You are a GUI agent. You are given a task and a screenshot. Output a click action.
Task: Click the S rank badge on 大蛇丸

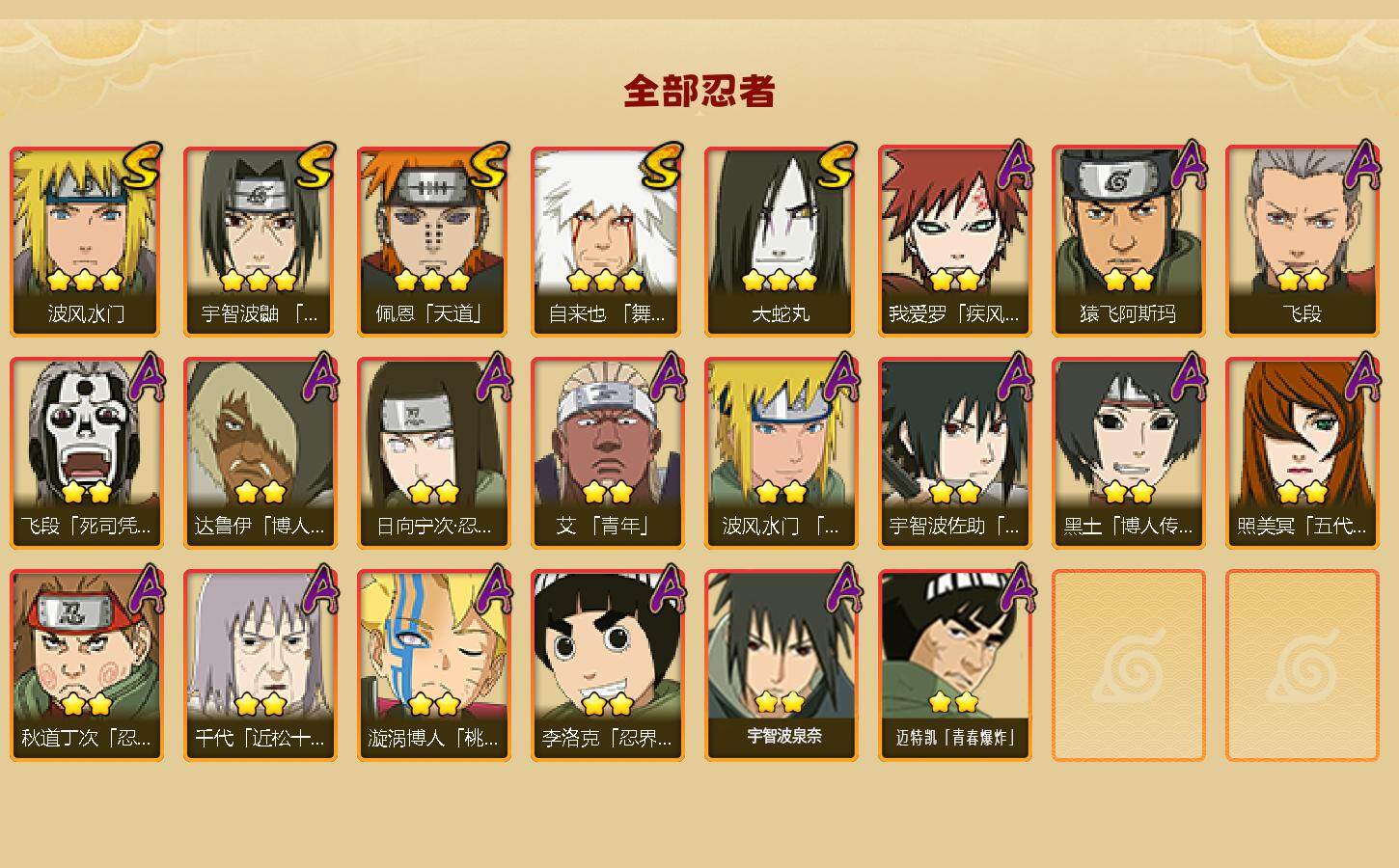tap(836, 164)
